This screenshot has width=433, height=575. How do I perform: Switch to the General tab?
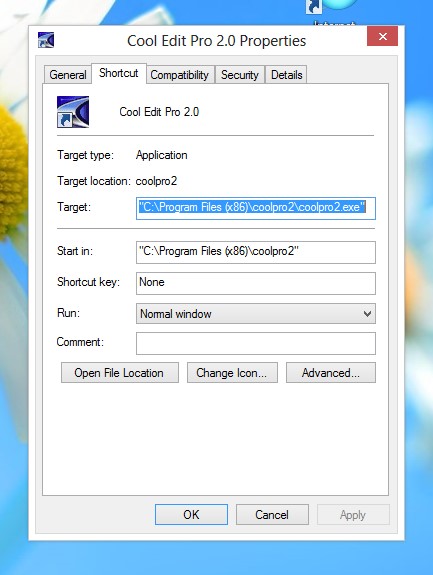[x=67, y=75]
